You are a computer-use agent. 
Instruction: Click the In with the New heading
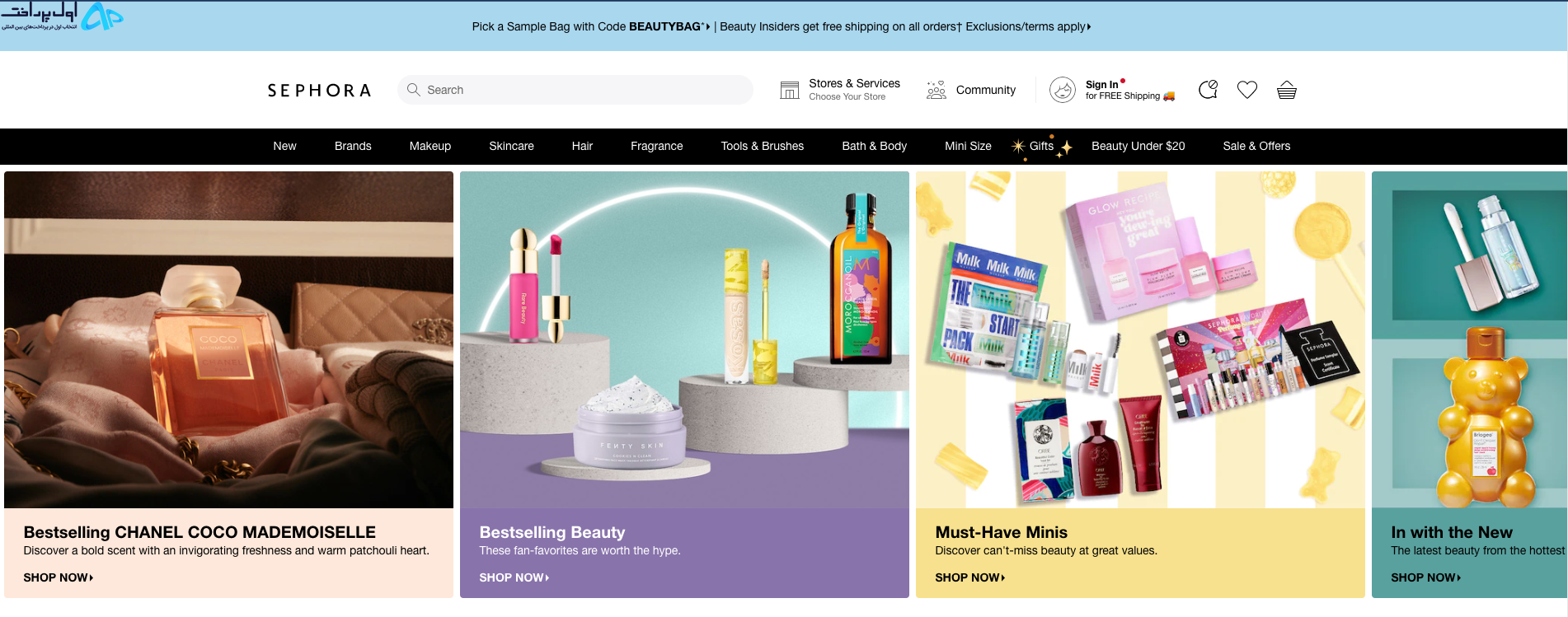[1452, 532]
